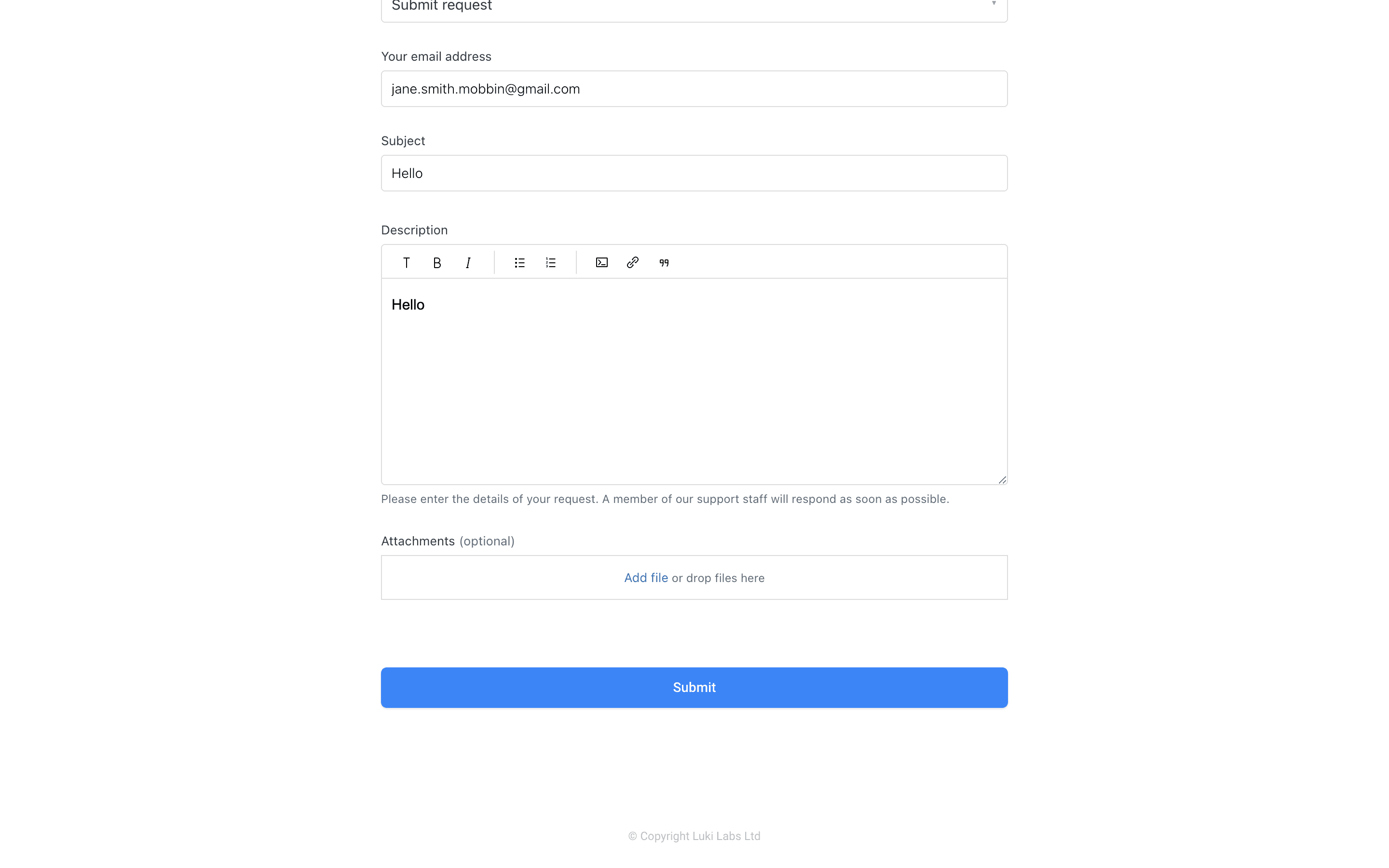Insert a block quote
This screenshot has width=1389, height=868.
coord(664,262)
